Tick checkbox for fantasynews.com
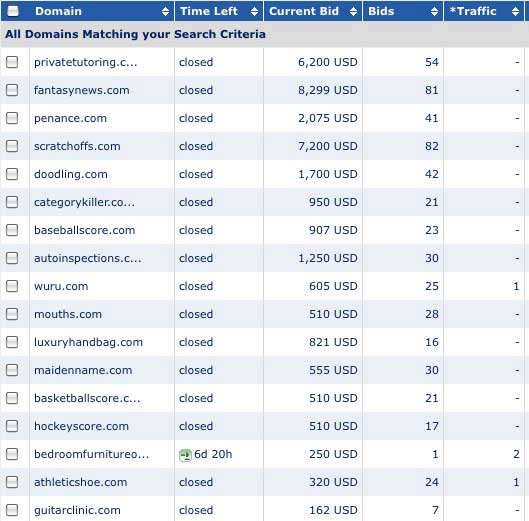The image size is (529, 521). point(12,90)
